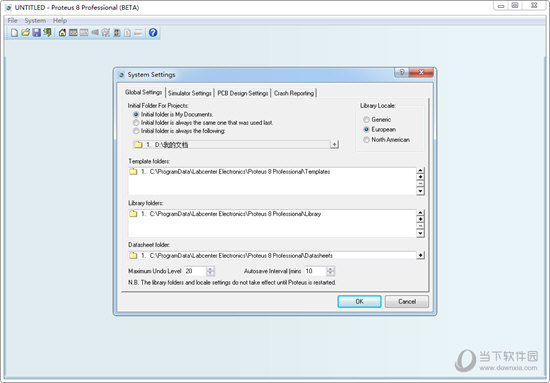
Task: Open project using the folder icon
Action: tap(25, 33)
